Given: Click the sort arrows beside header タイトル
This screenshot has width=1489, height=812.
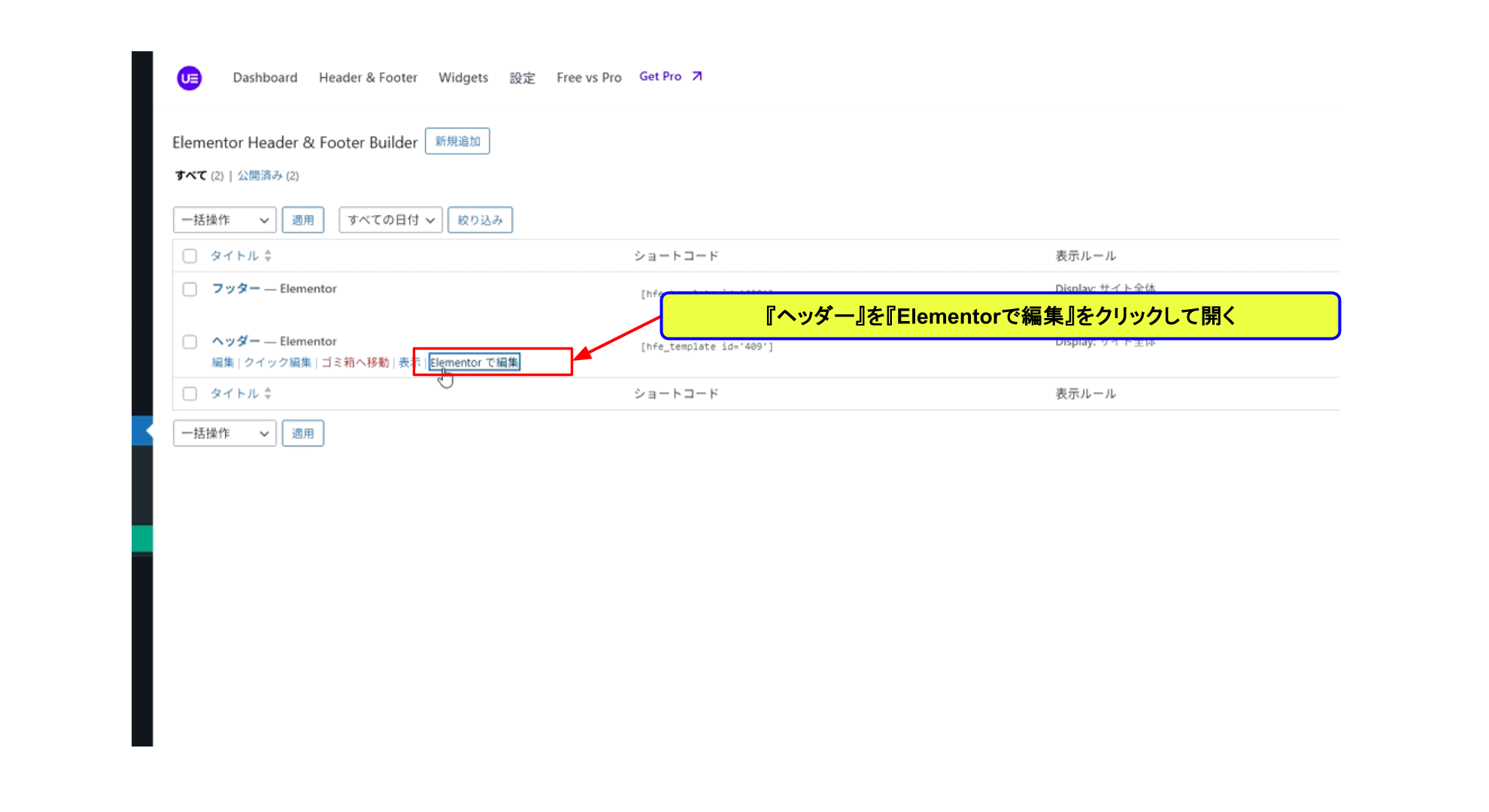Looking at the screenshot, I should pos(268,256).
